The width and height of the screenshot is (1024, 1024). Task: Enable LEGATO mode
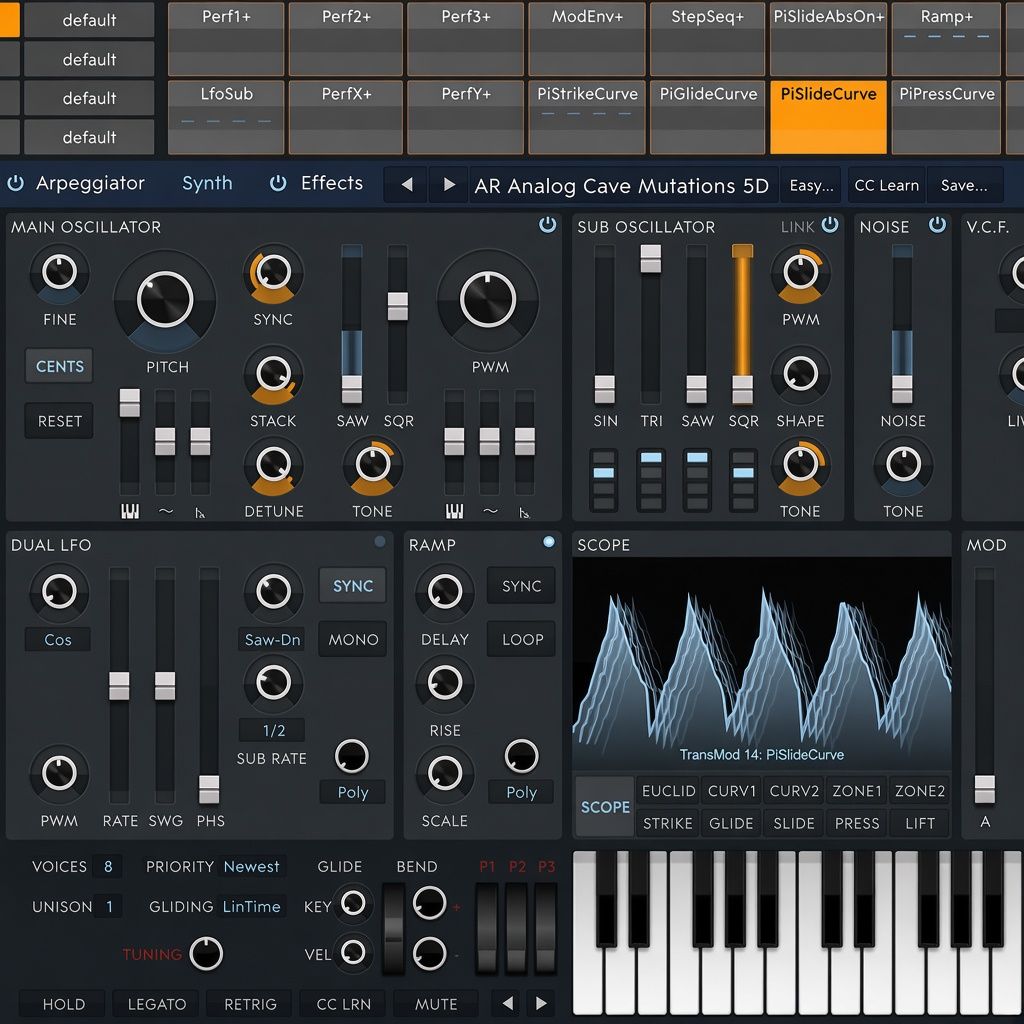(157, 1004)
